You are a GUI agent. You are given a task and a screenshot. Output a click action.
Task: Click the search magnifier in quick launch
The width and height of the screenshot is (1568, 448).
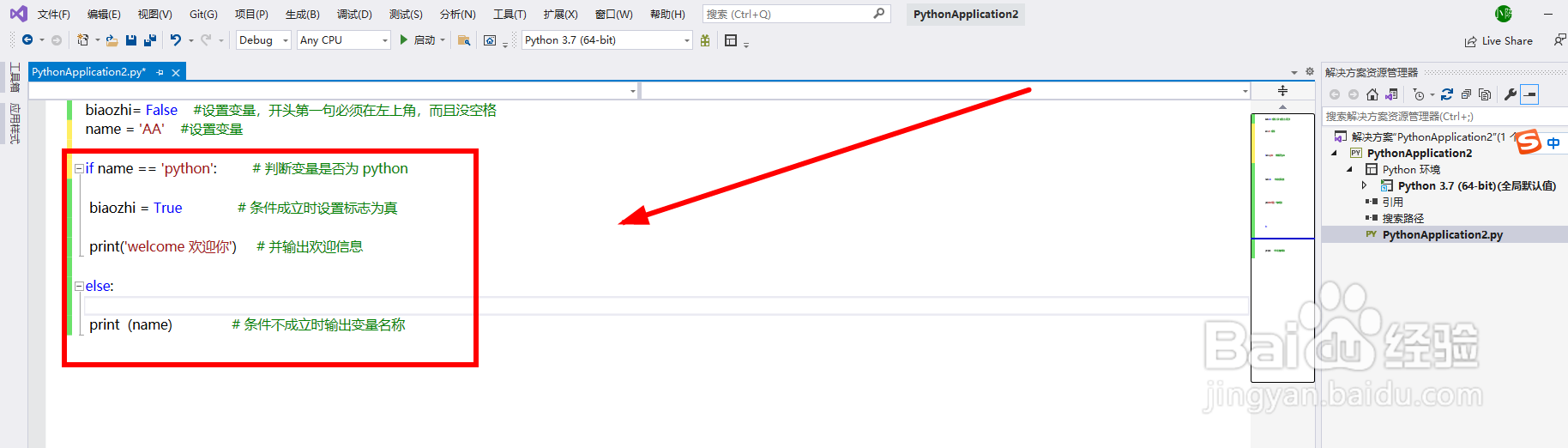(879, 14)
